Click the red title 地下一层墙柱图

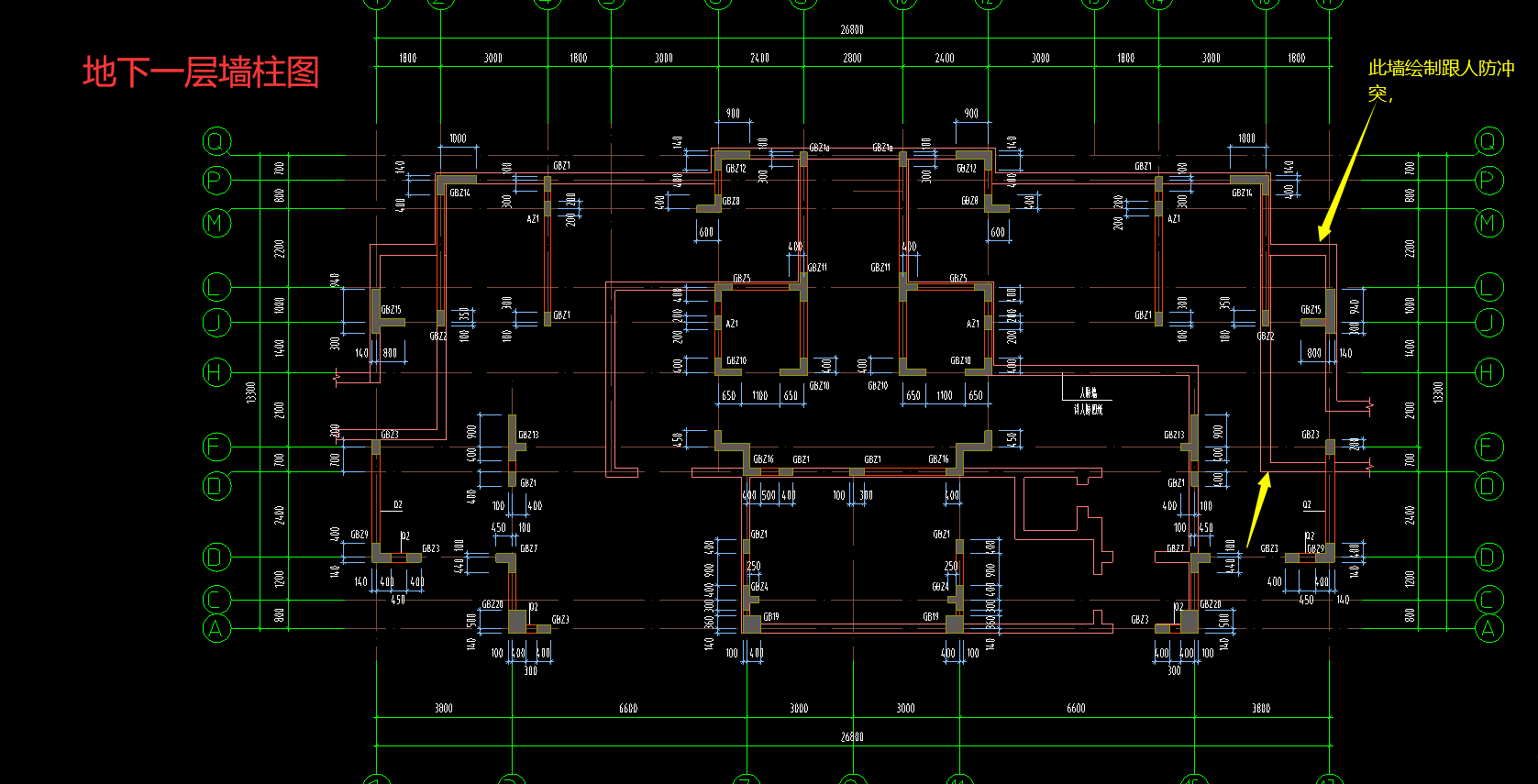click(201, 72)
